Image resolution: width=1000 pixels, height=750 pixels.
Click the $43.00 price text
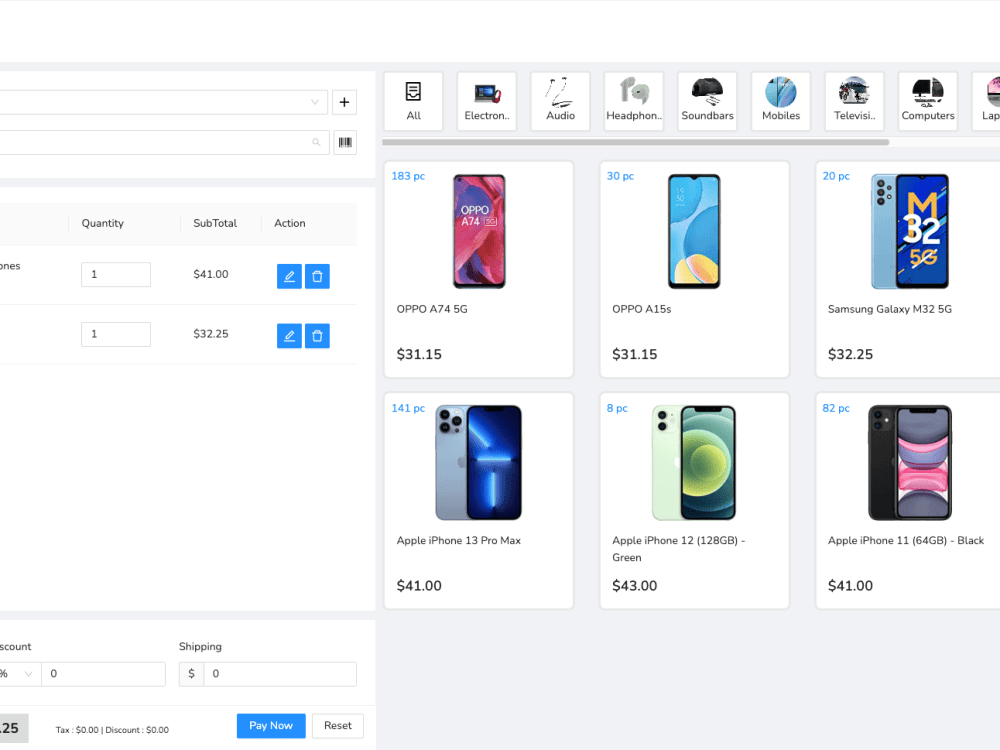tap(635, 585)
